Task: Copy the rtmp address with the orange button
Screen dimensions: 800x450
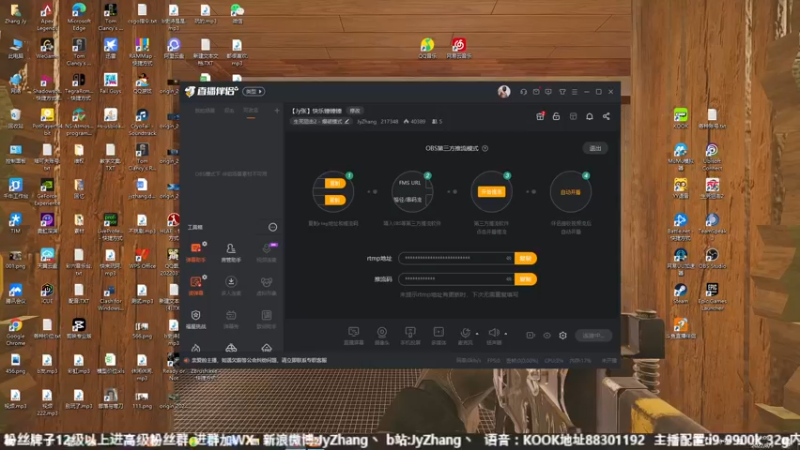Action: click(x=526, y=258)
